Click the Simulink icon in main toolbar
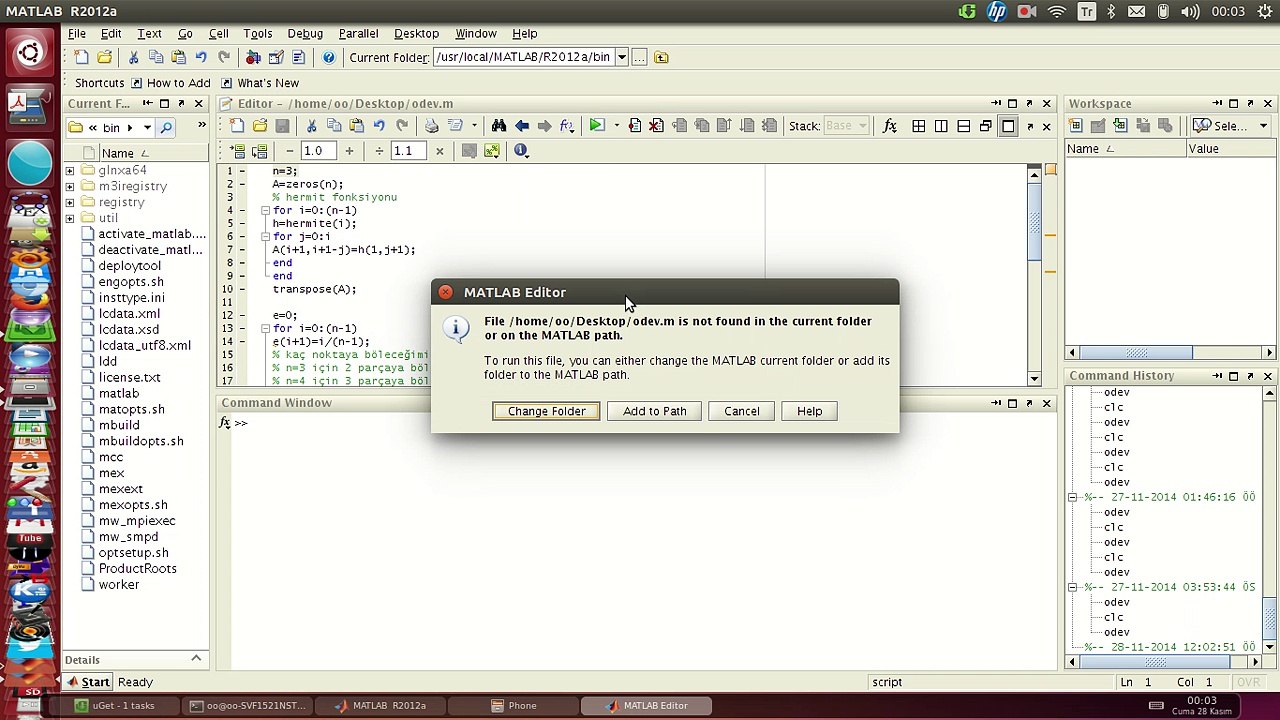This screenshot has width=1280, height=720. [253, 58]
